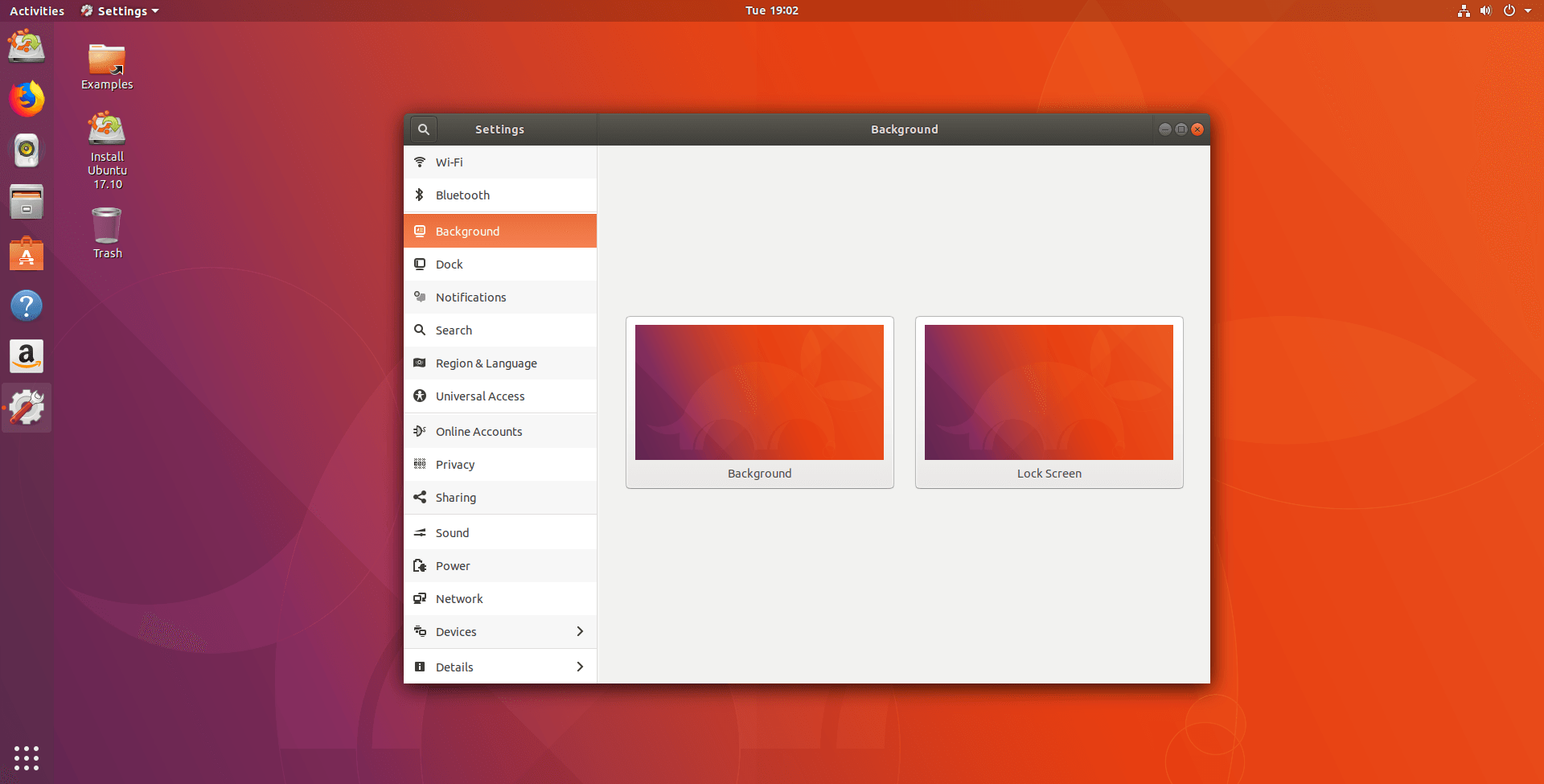This screenshot has width=1544, height=784.
Task: Open Install Ubuntu from top of dock
Action: coord(27,46)
